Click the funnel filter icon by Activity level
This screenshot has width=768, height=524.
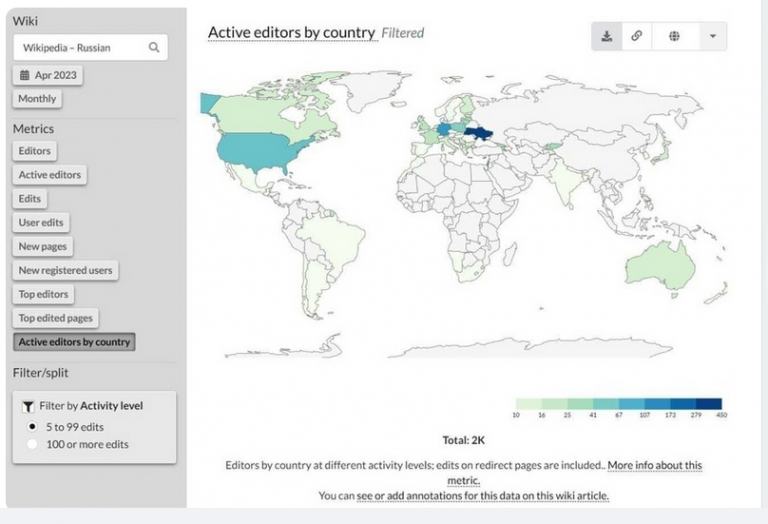[27, 406]
